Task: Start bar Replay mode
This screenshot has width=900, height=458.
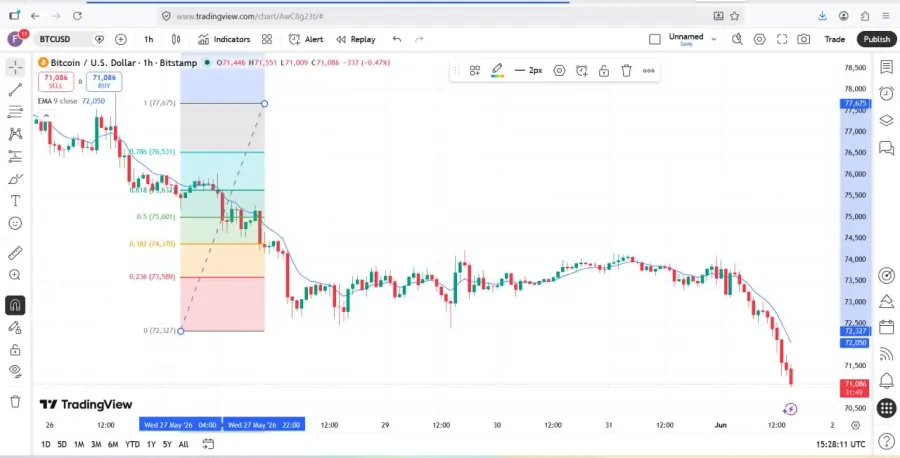Action: (356, 39)
